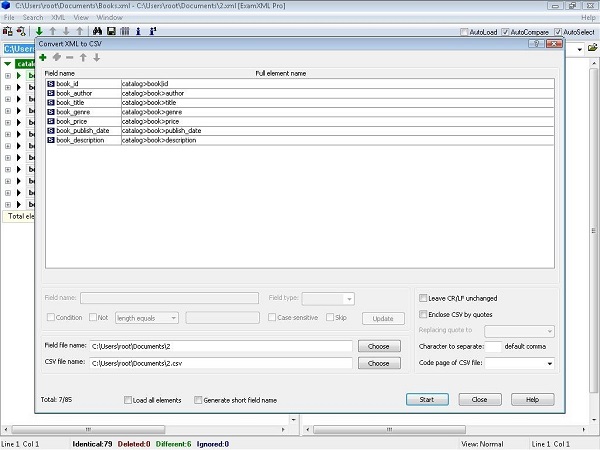Click the Close button in dialog
Image resolution: width=600 pixels, height=450 pixels.
(480, 399)
